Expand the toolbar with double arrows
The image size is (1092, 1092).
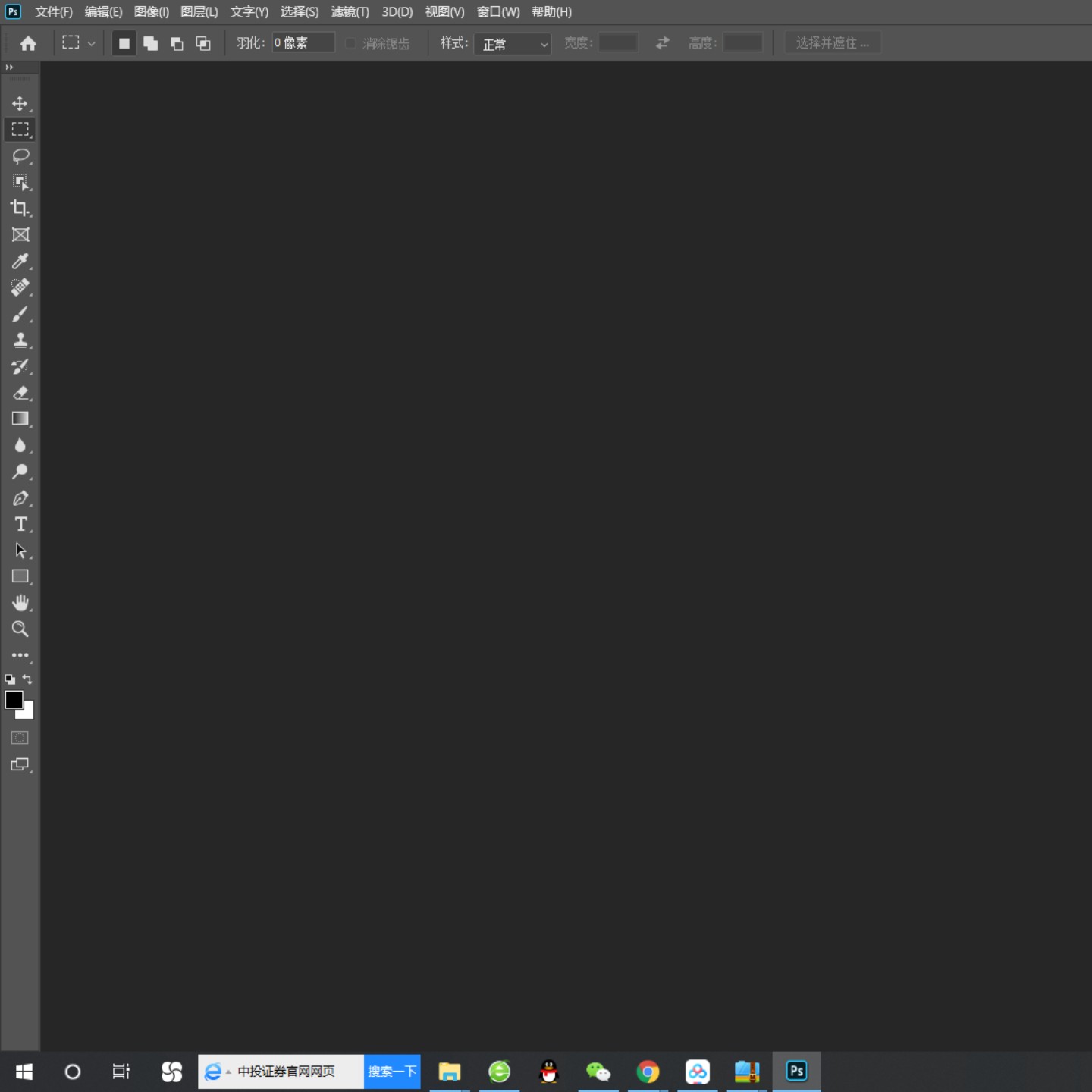[10, 68]
